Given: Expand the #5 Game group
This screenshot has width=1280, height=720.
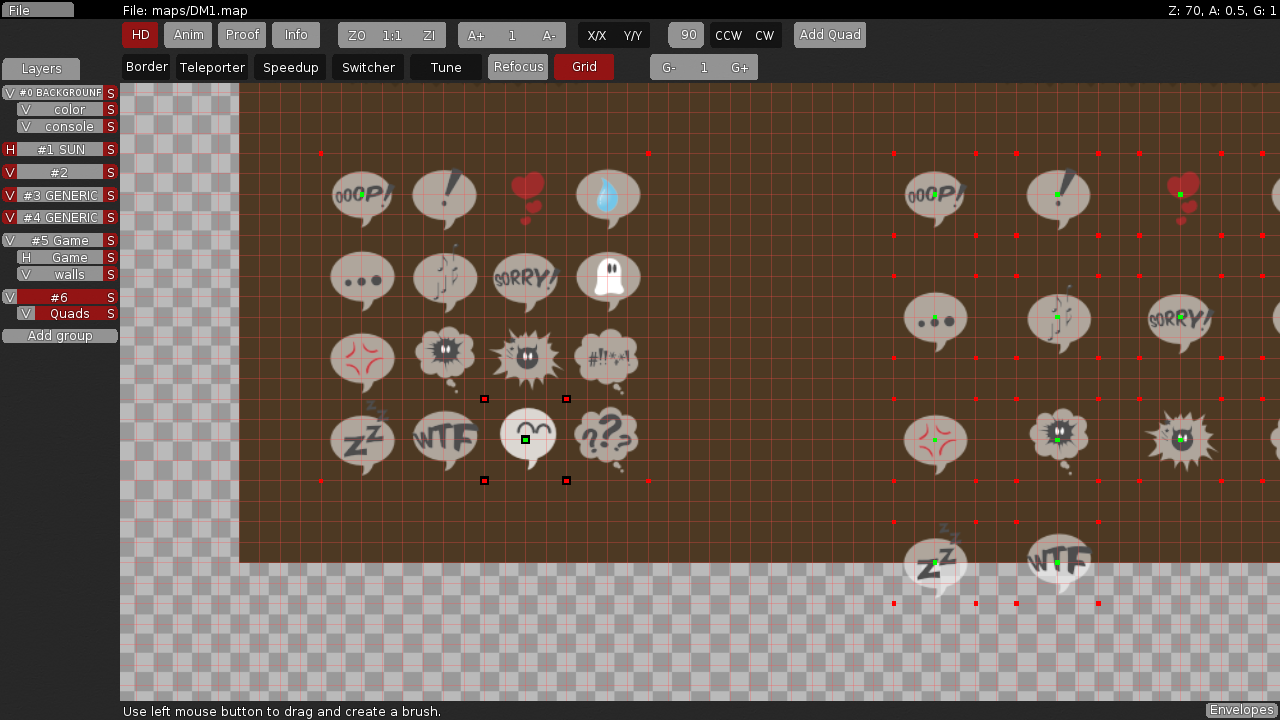Looking at the screenshot, I should (x=60, y=240).
